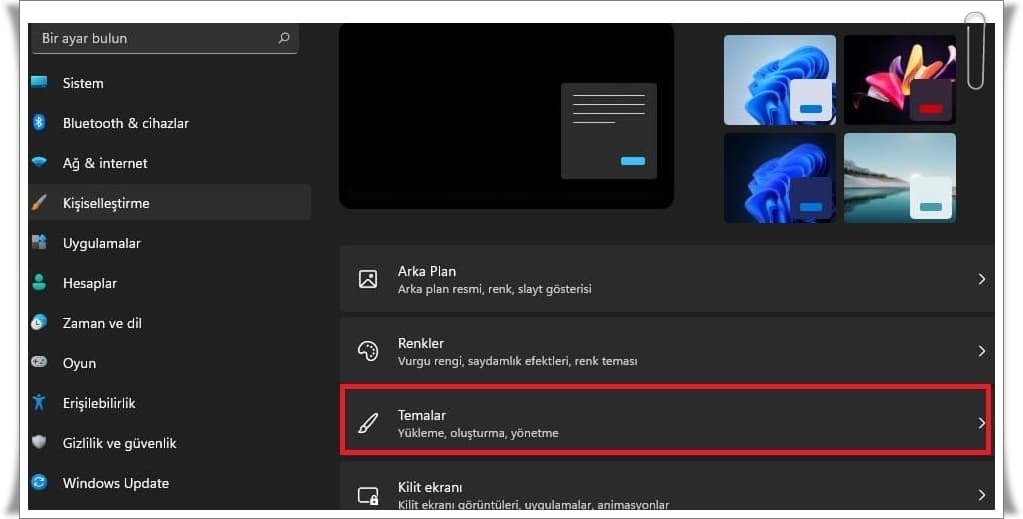Click 'Vurgu rengi, saydamlık efektleri, renk teması' text
The width and height of the screenshot is (1023, 519).
[x=517, y=360]
